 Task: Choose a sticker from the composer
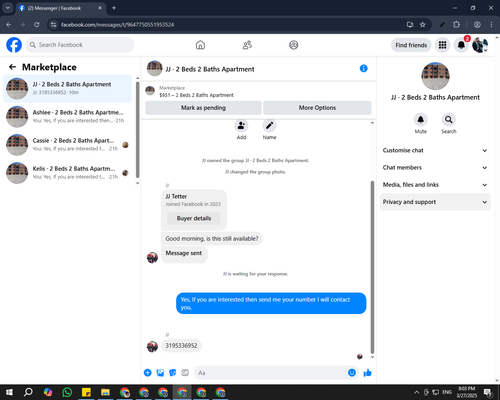pos(173,373)
